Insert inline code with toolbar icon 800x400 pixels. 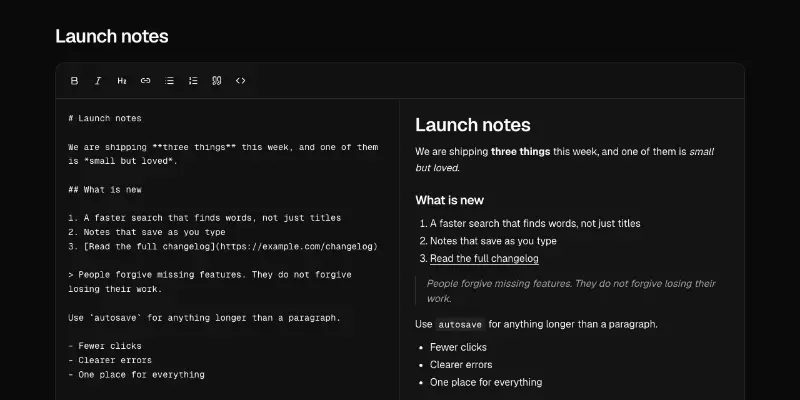tap(240, 81)
